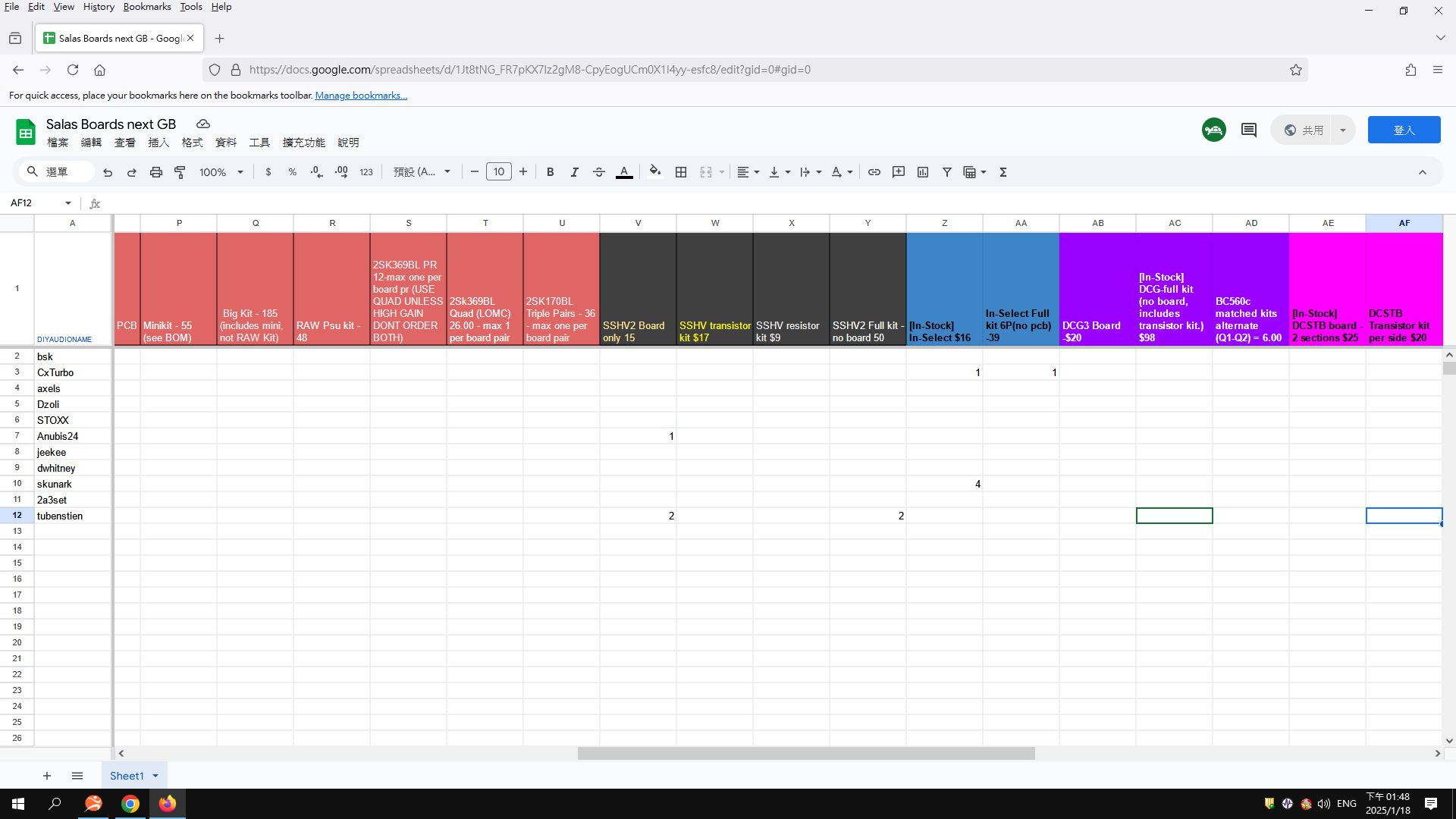
Task: Open the text wrapping dropdown
Action: pyautogui.click(x=811, y=172)
